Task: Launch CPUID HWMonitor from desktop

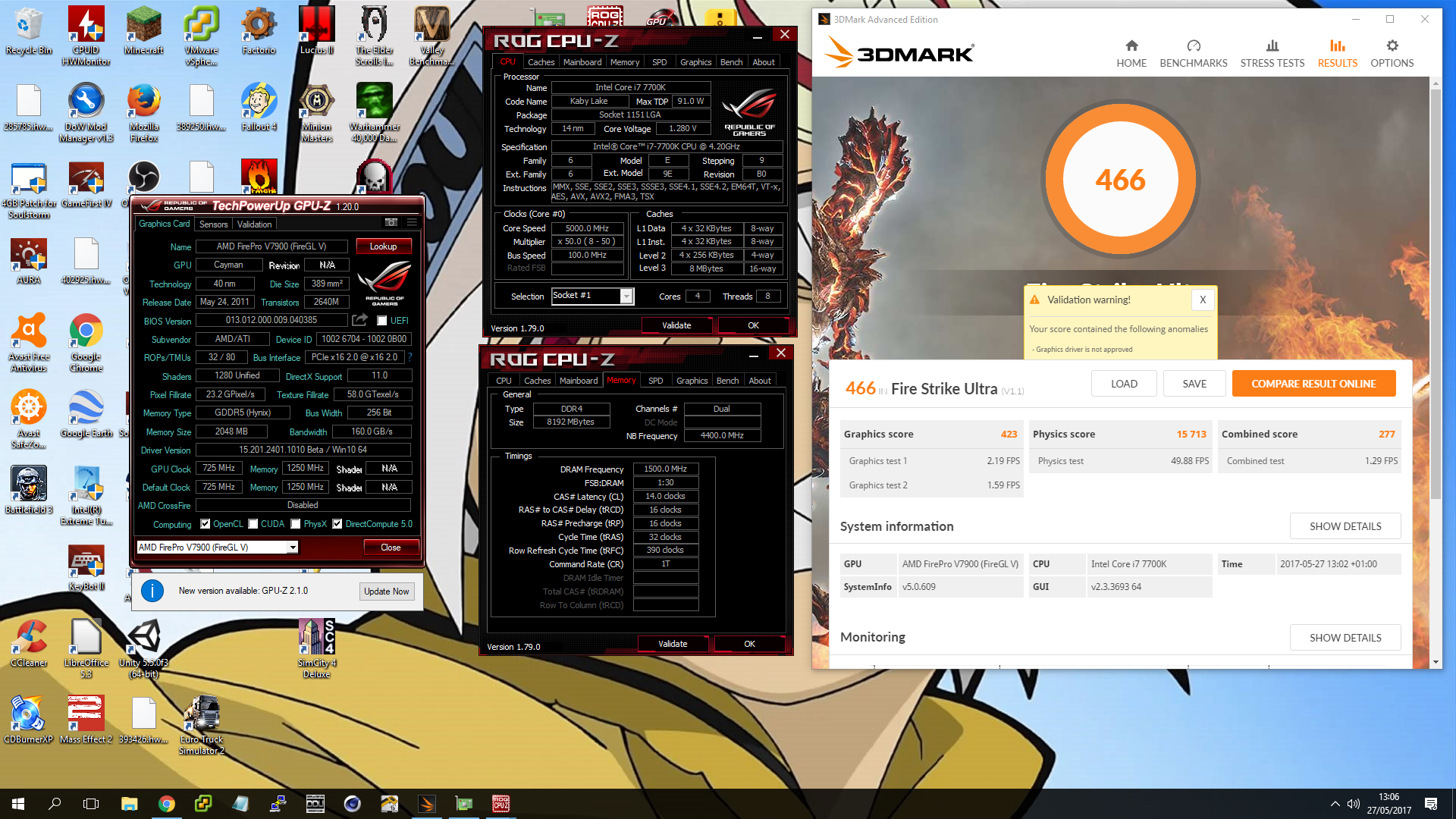Action: click(x=86, y=35)
